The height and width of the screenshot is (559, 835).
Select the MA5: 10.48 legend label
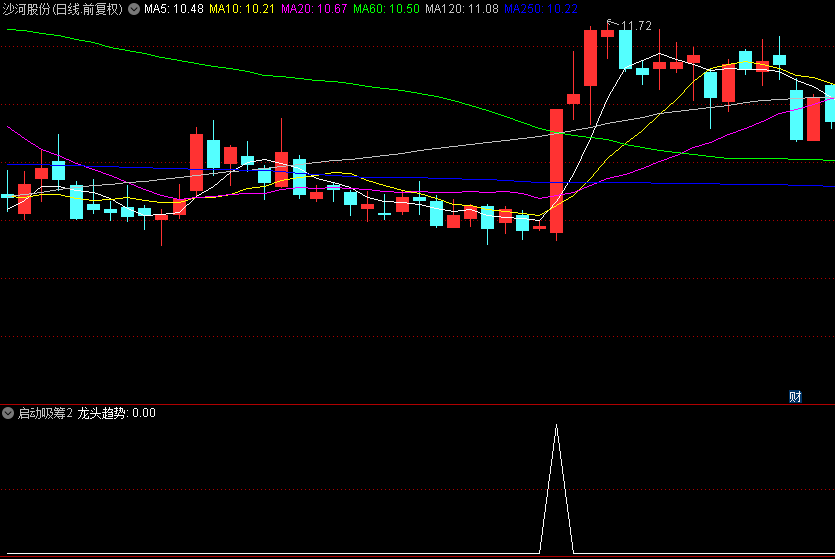pyautogui.click(x=174, y=9)
